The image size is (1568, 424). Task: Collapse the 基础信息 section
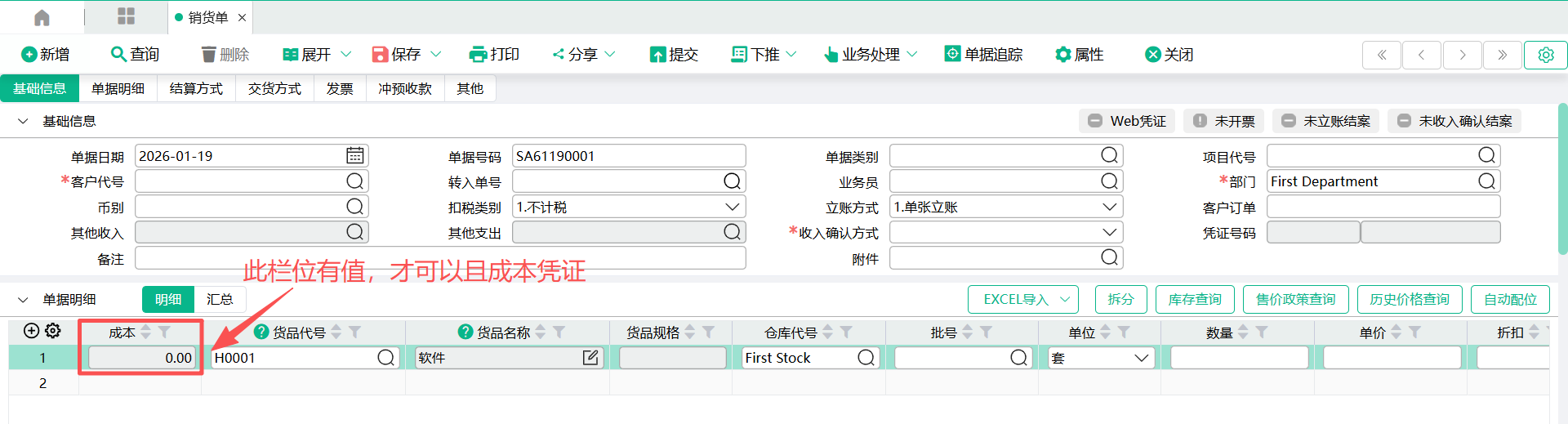click(23, 122)
